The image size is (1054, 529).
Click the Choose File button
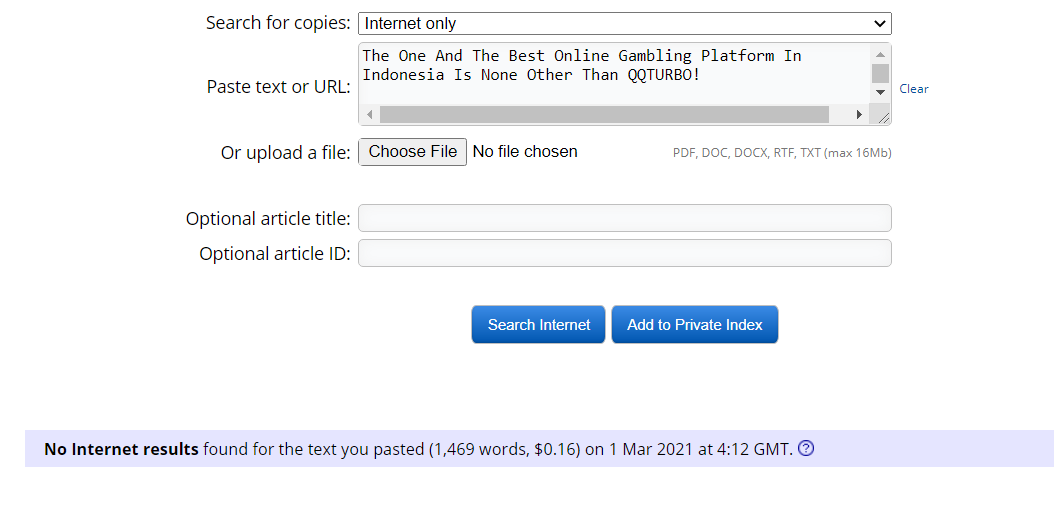click(x=413, y=152)
